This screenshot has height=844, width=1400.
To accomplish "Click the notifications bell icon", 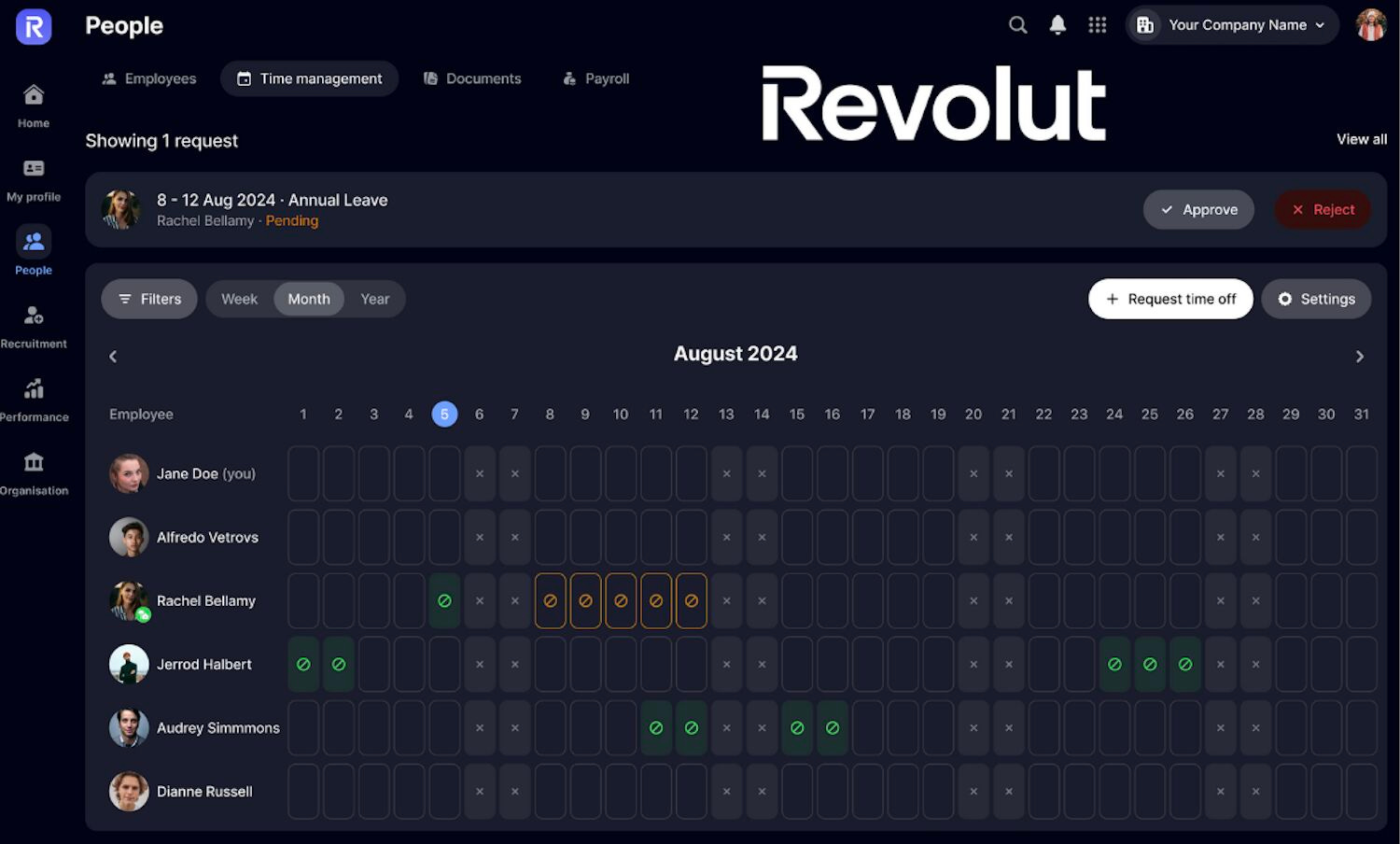I will pos(1057,25).
